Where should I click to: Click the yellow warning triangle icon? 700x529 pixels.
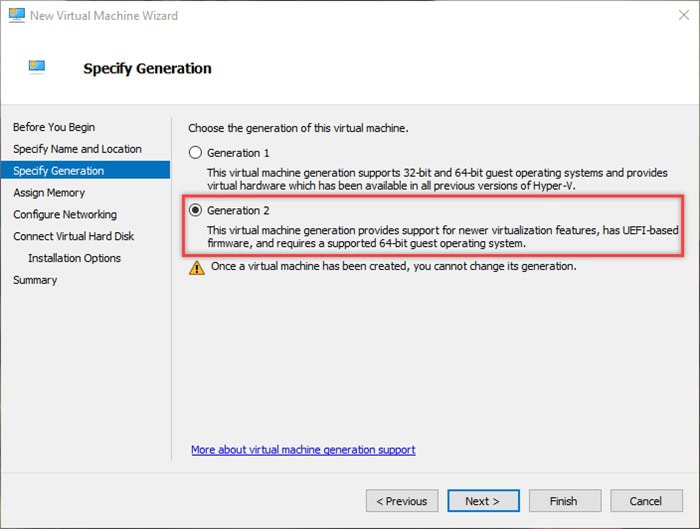(x=196, y=267)
